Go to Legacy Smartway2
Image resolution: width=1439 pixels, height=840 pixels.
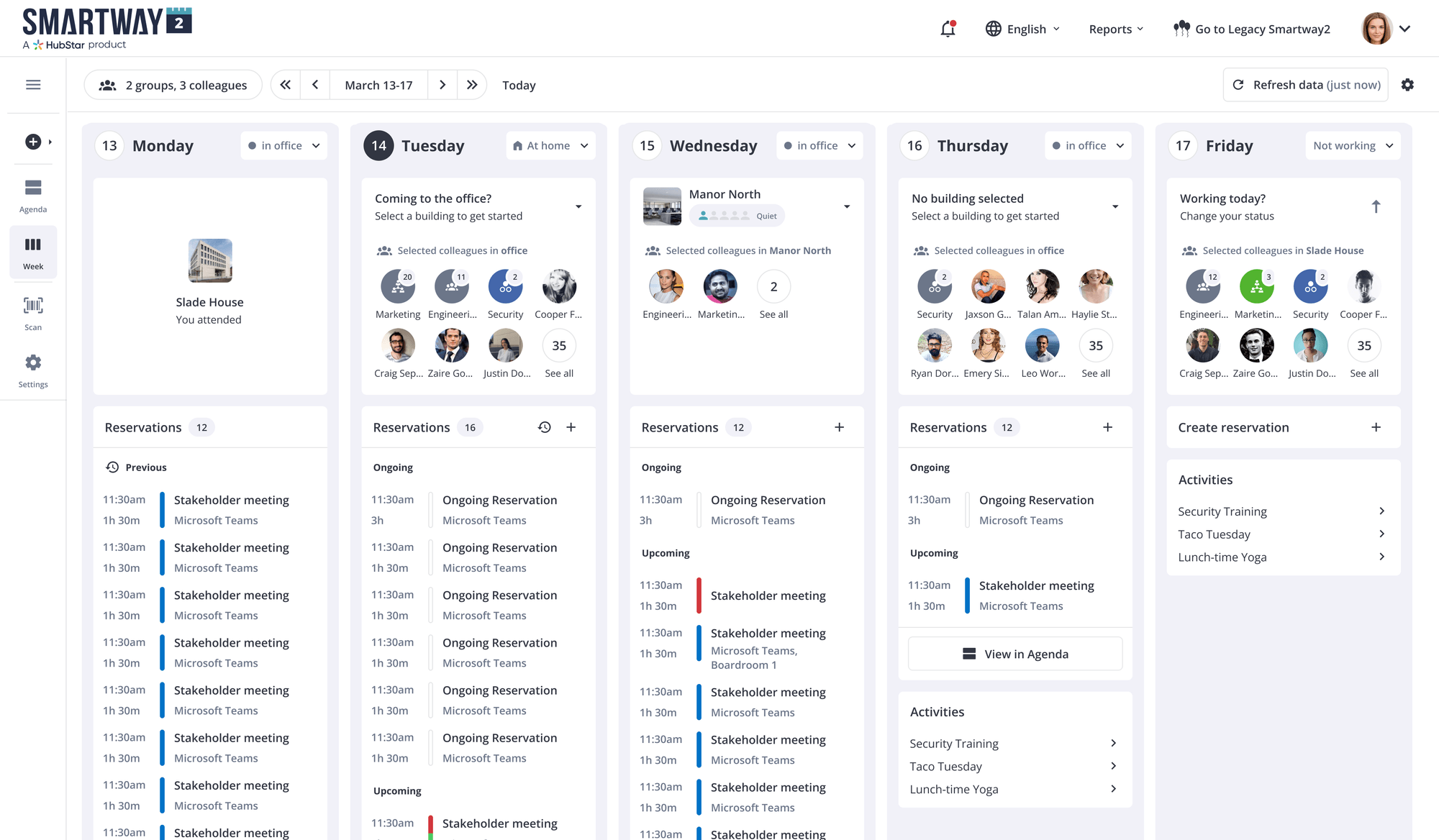click(x=1251, y=29)
